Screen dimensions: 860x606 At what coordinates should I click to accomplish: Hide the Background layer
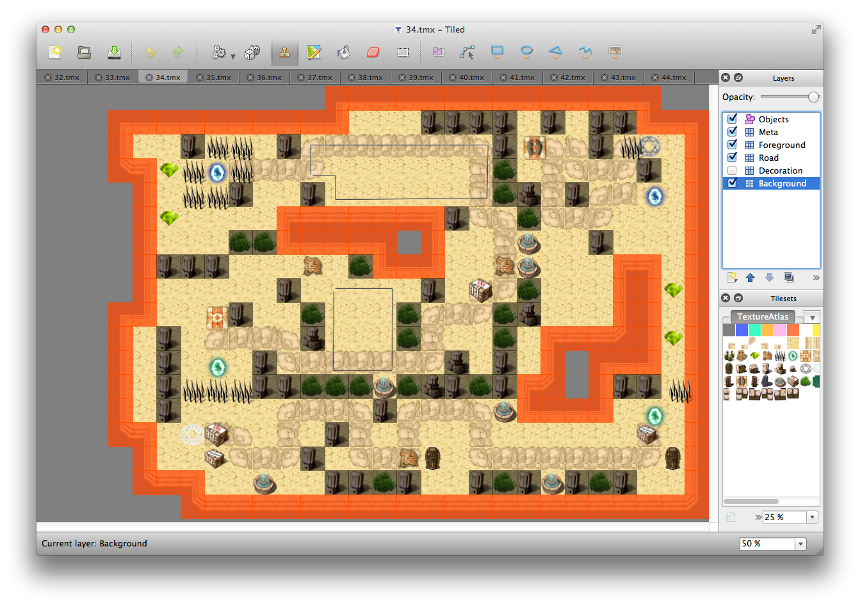point(732,183)
